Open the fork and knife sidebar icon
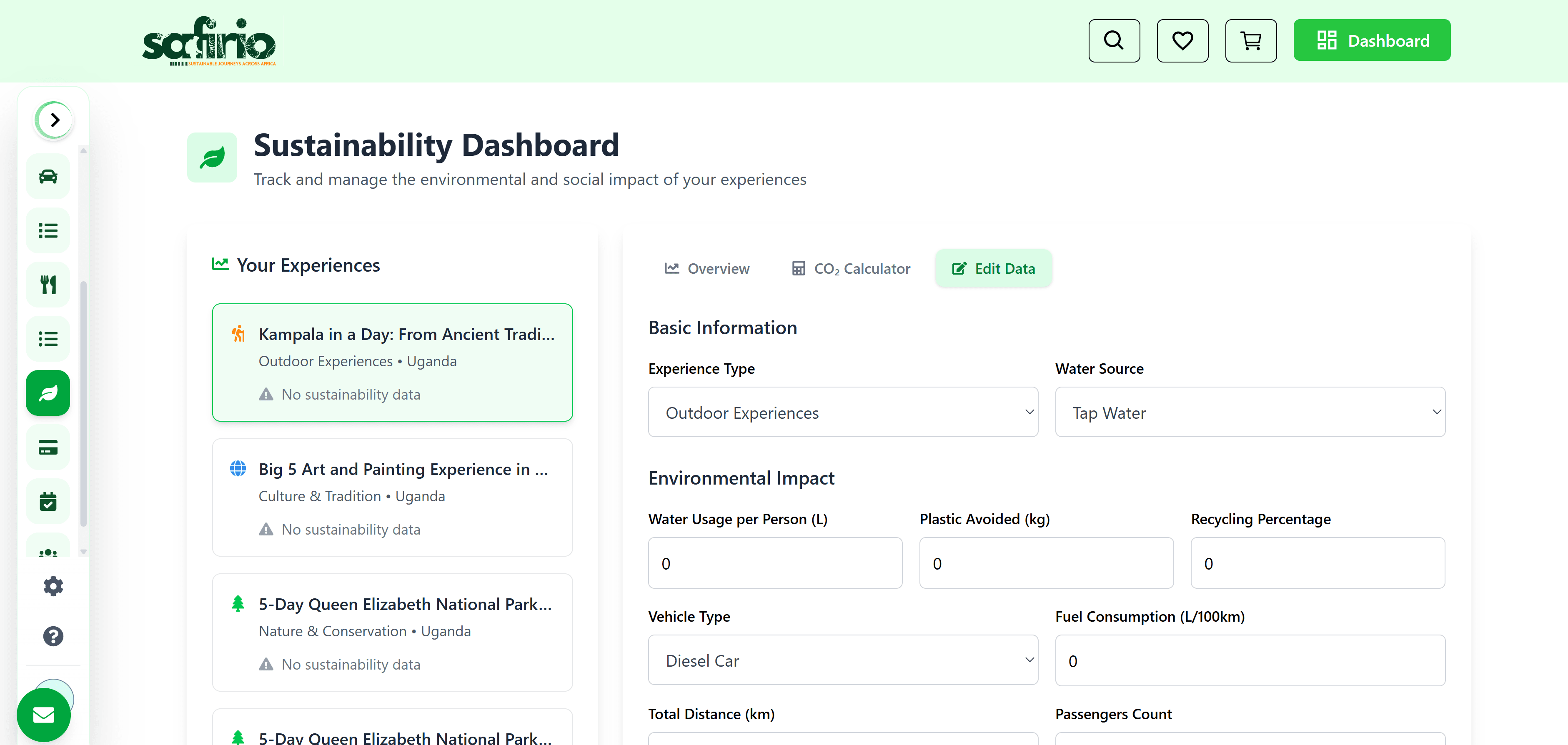 pos(48,285)
